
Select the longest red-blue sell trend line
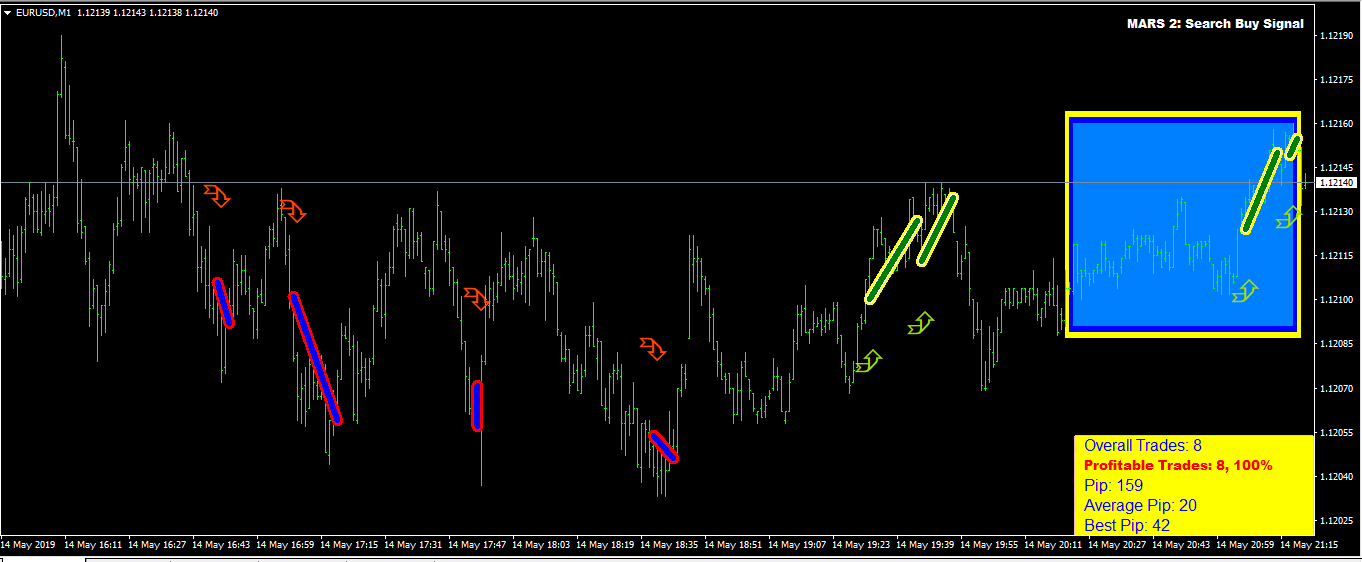(316, 358)
